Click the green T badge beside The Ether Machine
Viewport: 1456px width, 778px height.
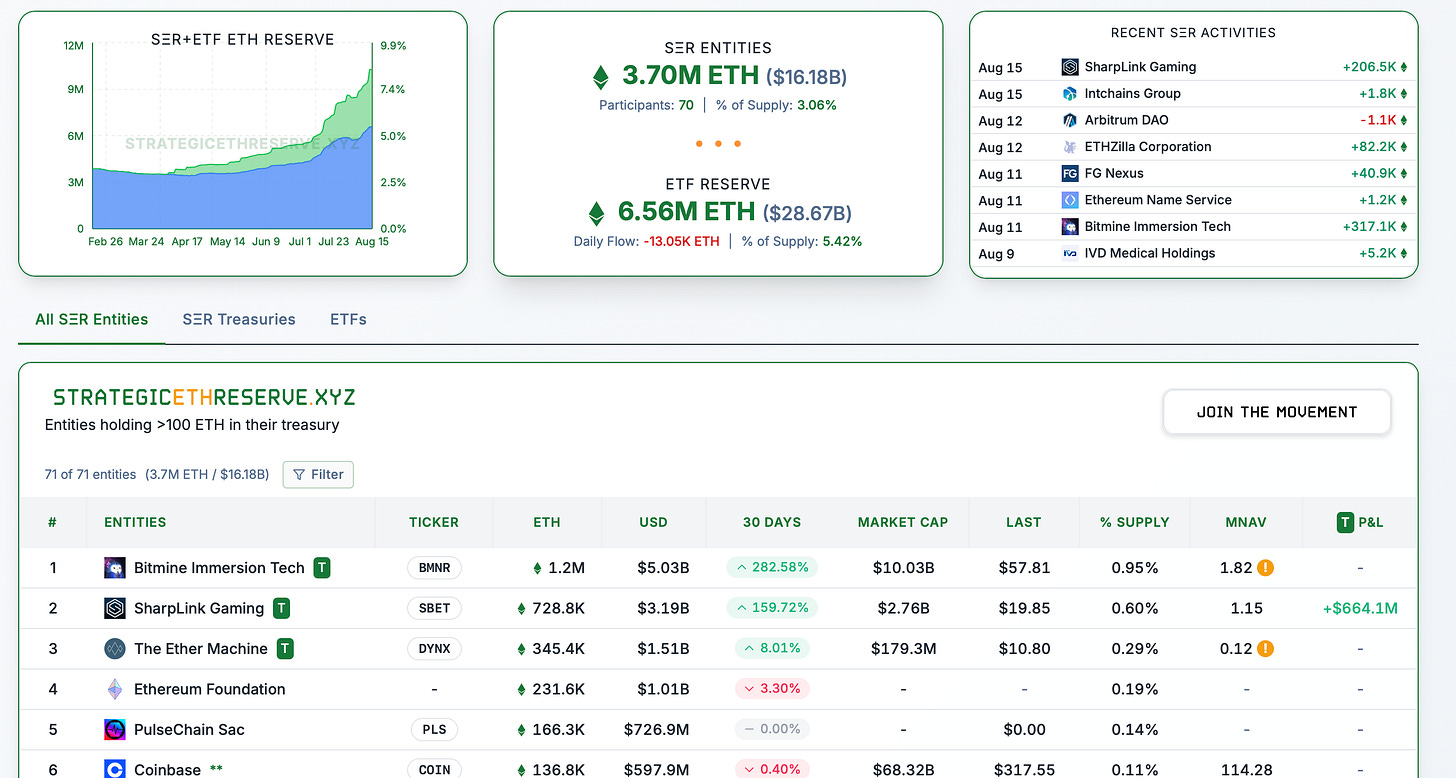(x=285, y=649)
